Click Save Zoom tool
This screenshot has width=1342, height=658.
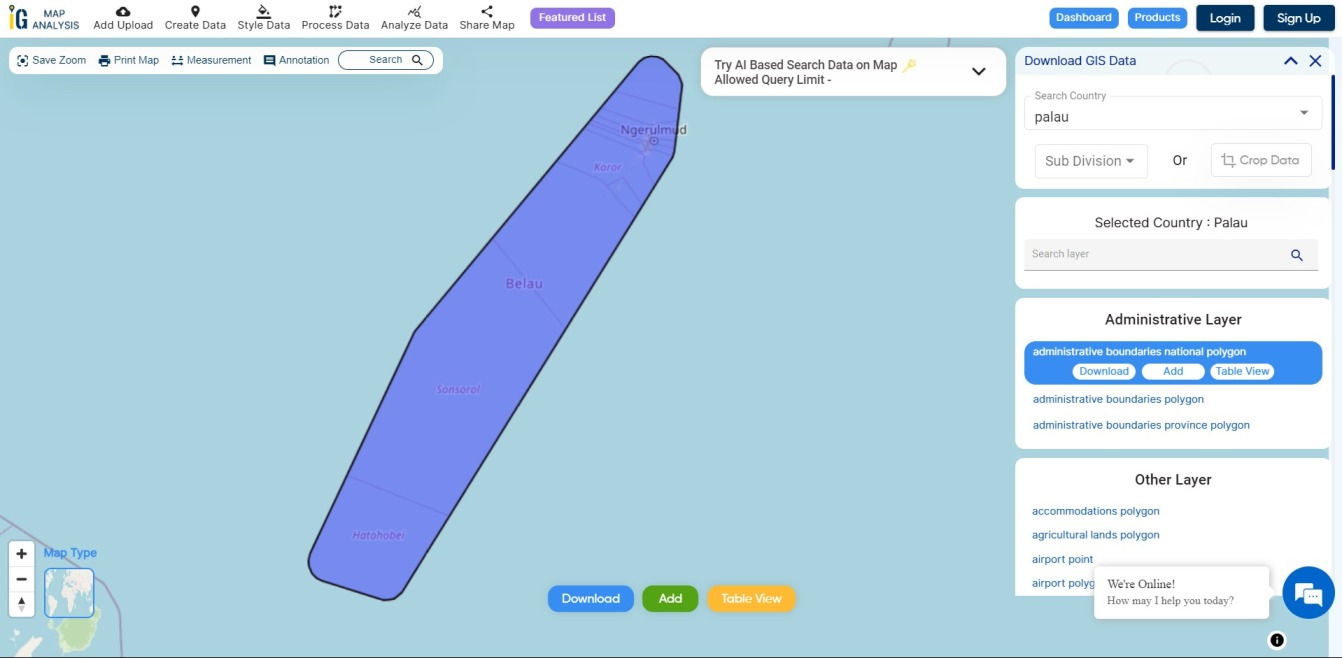51,60
